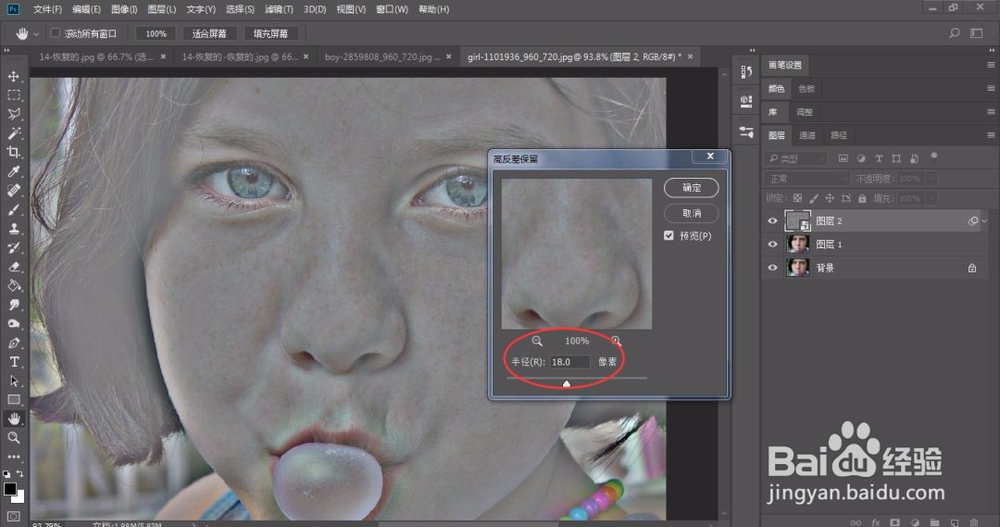Select the Move tool
Screen dimensions: 1000x527
(13, 76)
